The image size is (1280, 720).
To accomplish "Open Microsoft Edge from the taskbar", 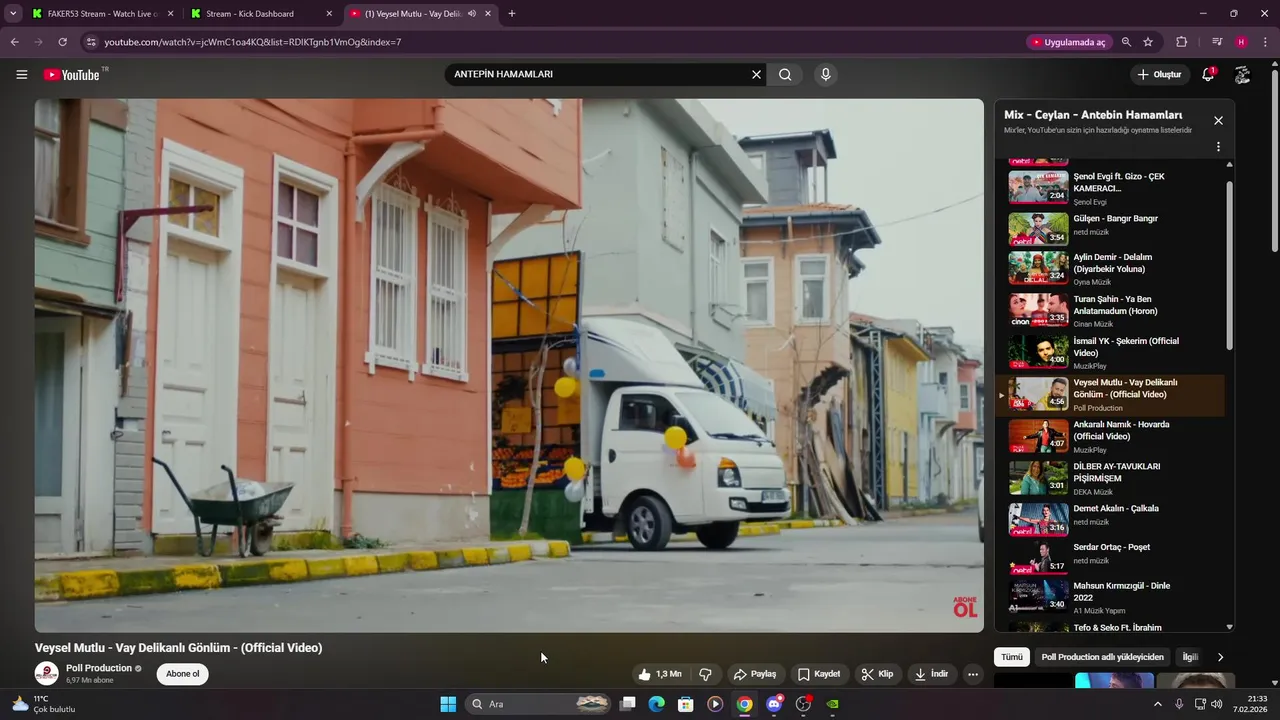I will pos(656,704).
